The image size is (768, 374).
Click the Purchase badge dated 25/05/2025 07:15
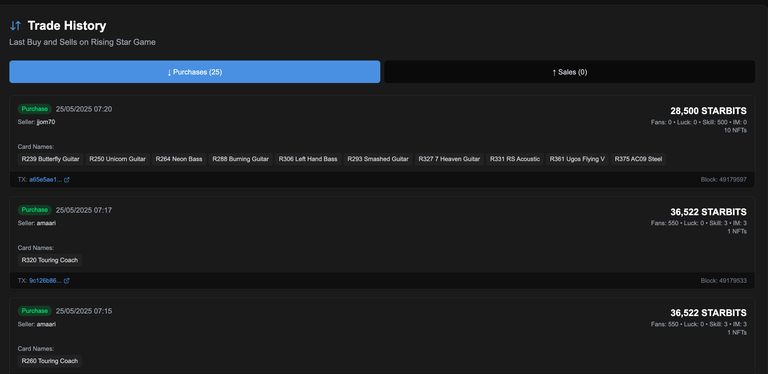click(x=35, y=311)
